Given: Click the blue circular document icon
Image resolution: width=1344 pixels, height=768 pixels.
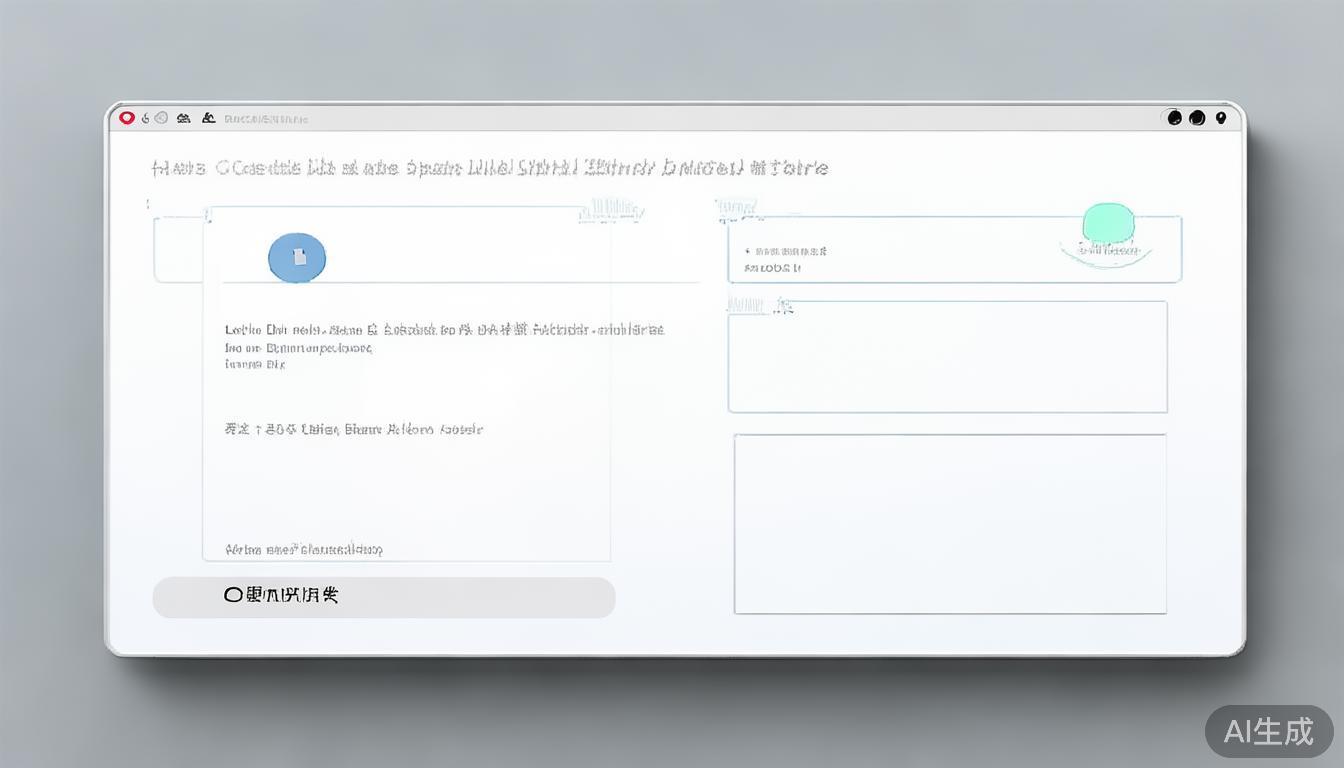Looking at the screenshot, I should click(297, 258).
